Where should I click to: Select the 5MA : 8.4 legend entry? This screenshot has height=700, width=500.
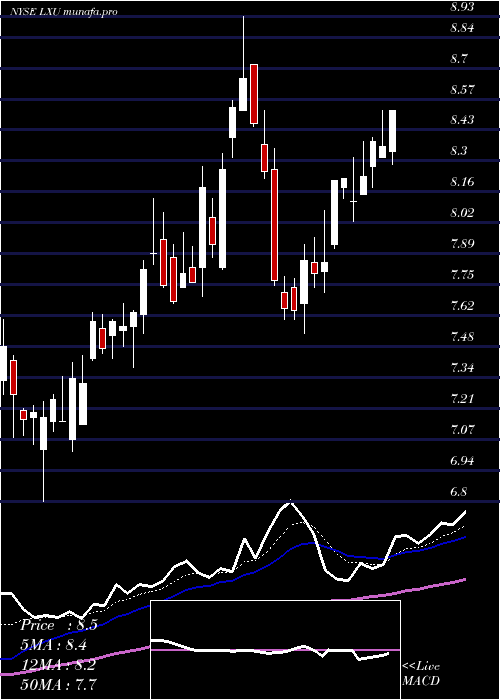click(54, 645)
